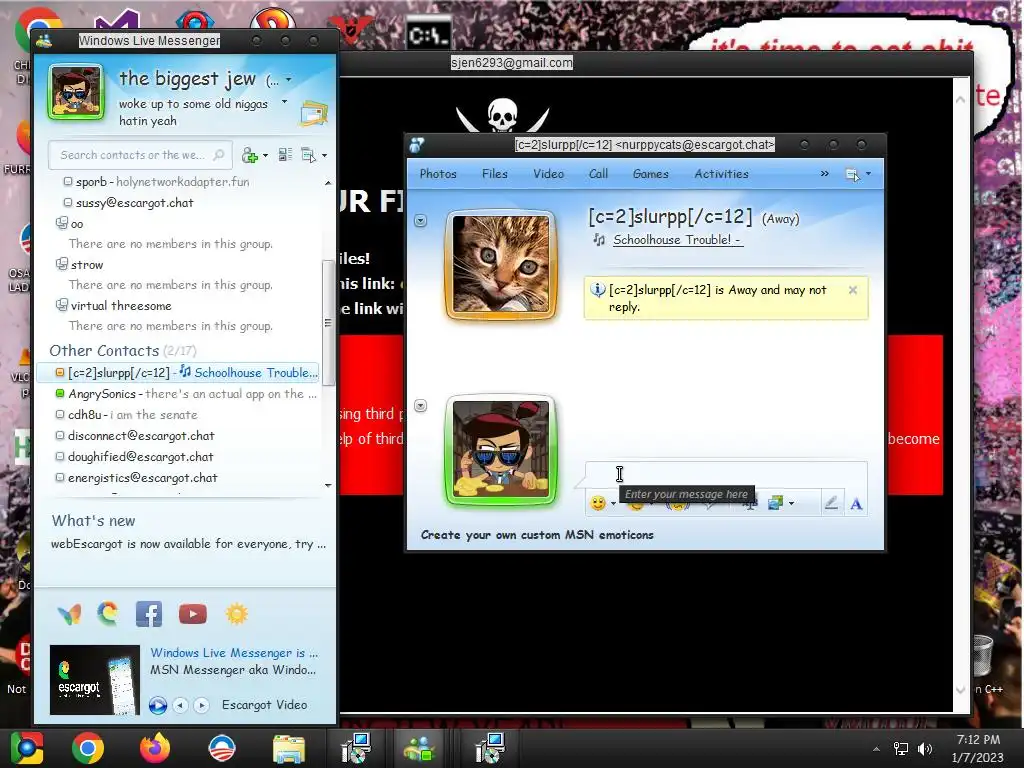Dismiss the Away notification banner

click(852, 290)
